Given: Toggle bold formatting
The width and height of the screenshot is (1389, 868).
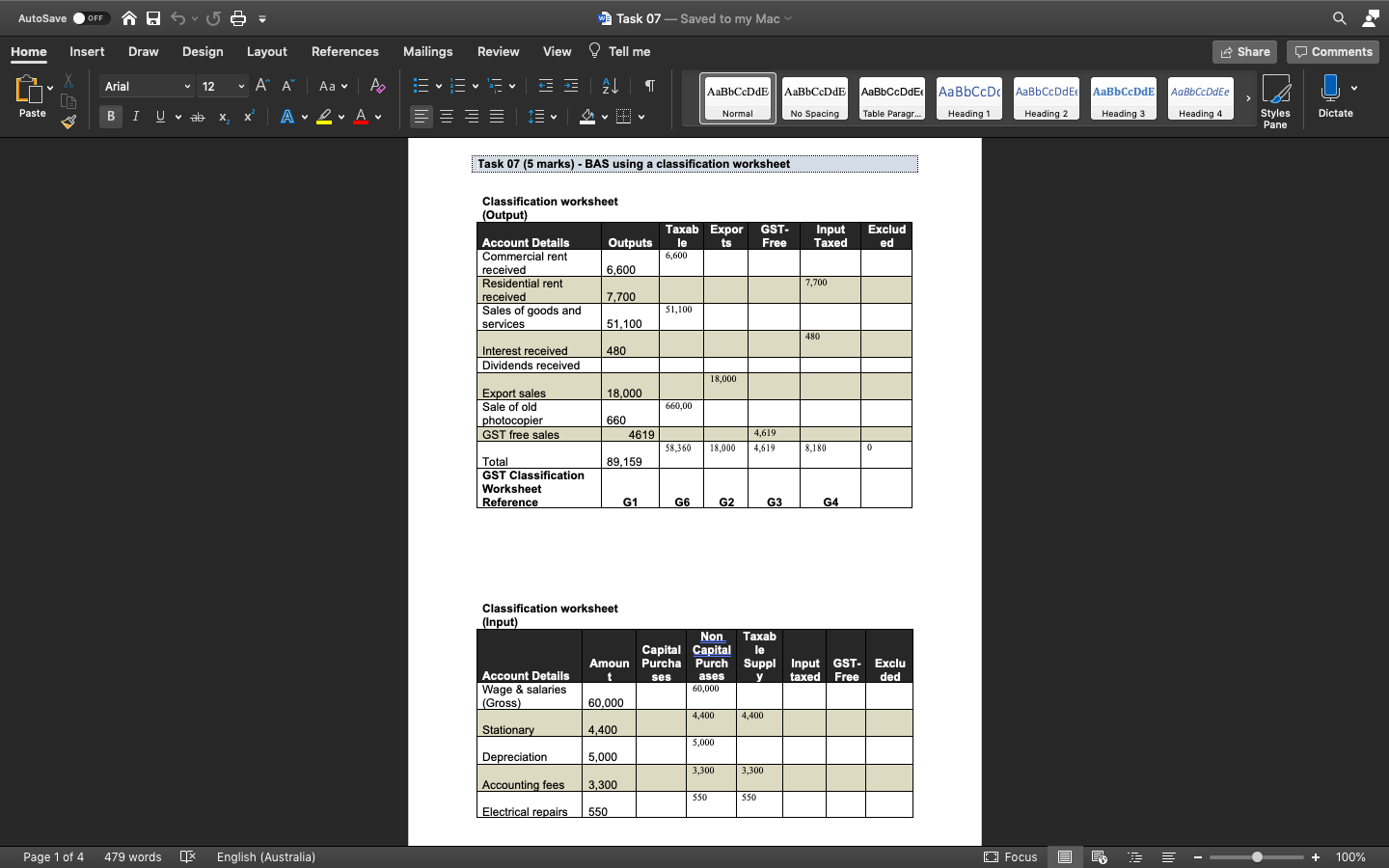Looking at the screenshot, I should pyautogui.click(x=110, y=116).
